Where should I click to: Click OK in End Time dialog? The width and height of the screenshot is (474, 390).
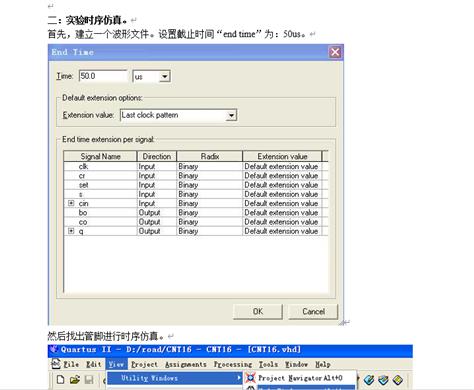click(x=258, y=311)
